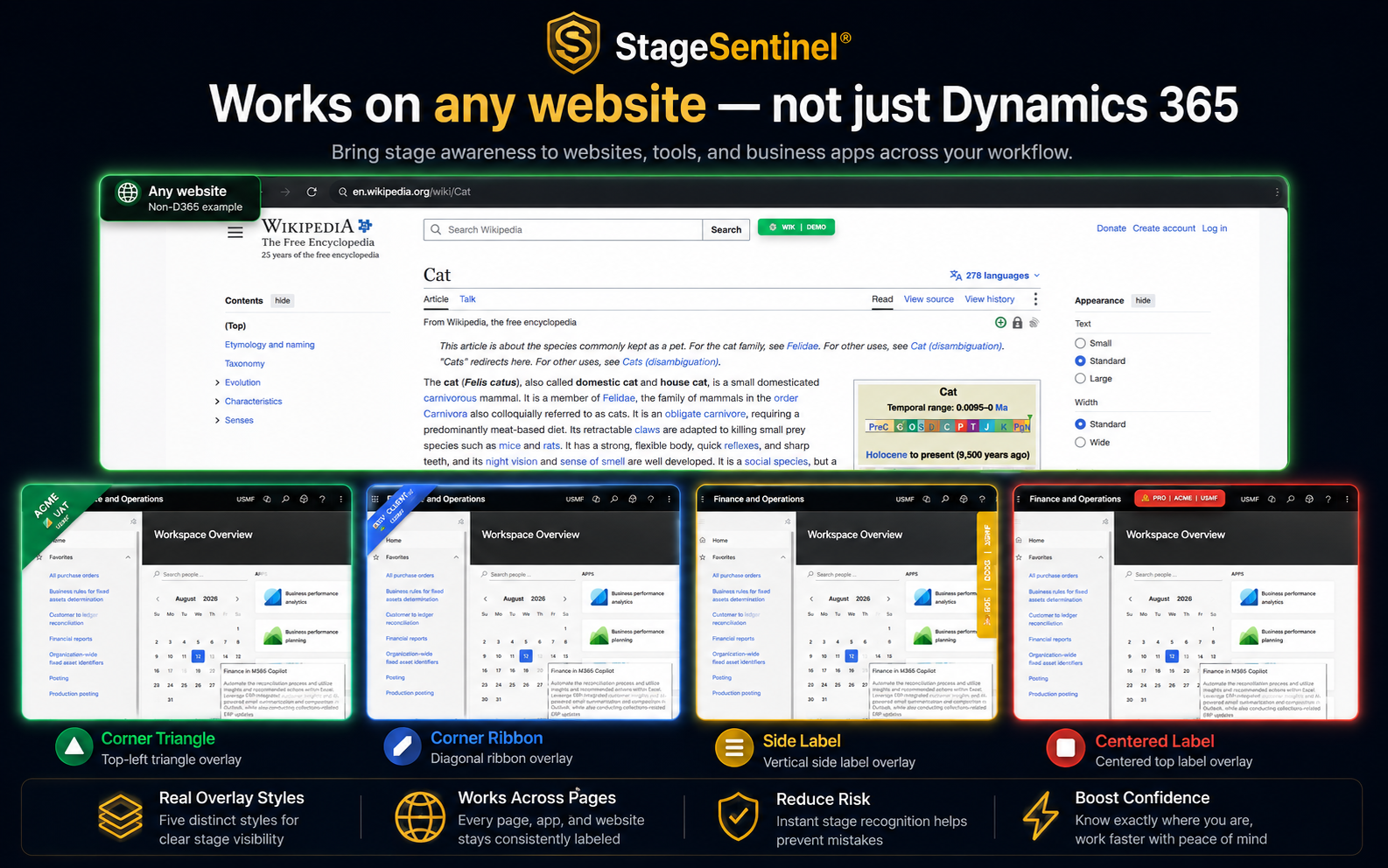
Task: Click the Donate link
Action: [1111, 228]
